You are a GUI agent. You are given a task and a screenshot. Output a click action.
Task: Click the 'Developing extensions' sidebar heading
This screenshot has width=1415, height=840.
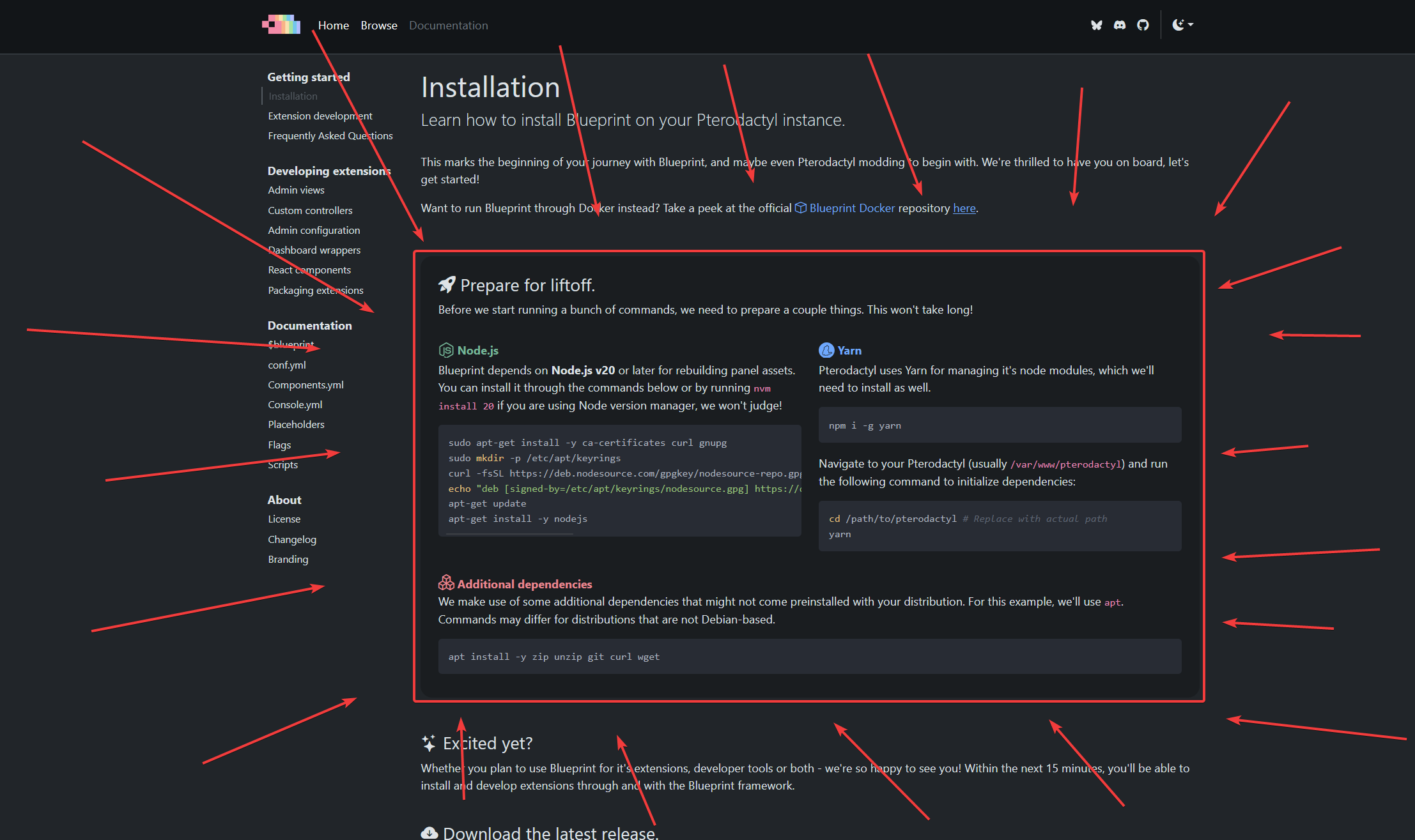click(x=329, y=171)
